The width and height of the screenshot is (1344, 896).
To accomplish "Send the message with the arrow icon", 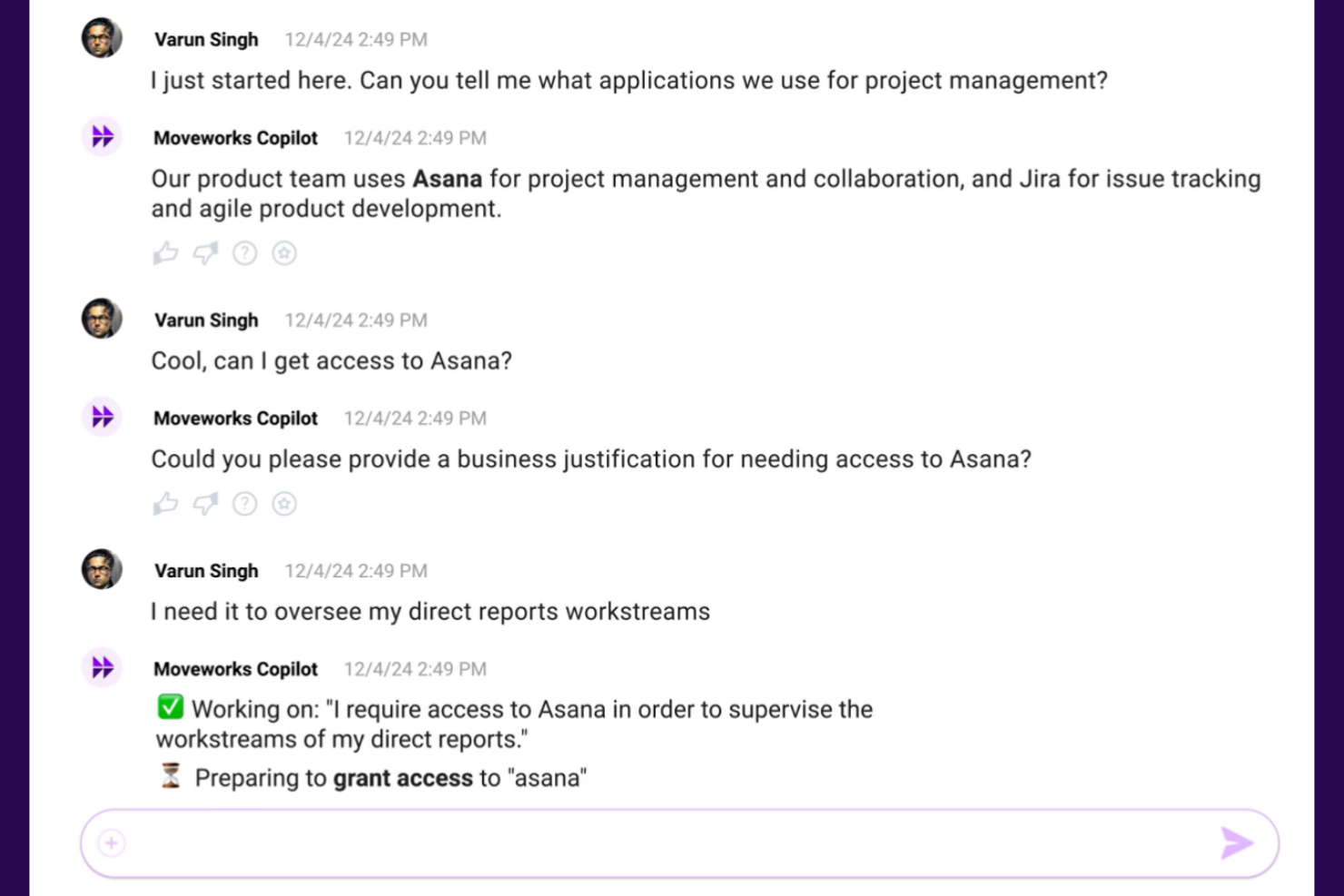I will (x=1237, y=843).
